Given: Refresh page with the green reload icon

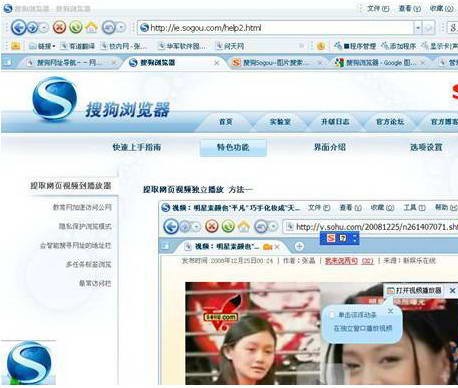Looking at the screenshot, I should point(76,27).
